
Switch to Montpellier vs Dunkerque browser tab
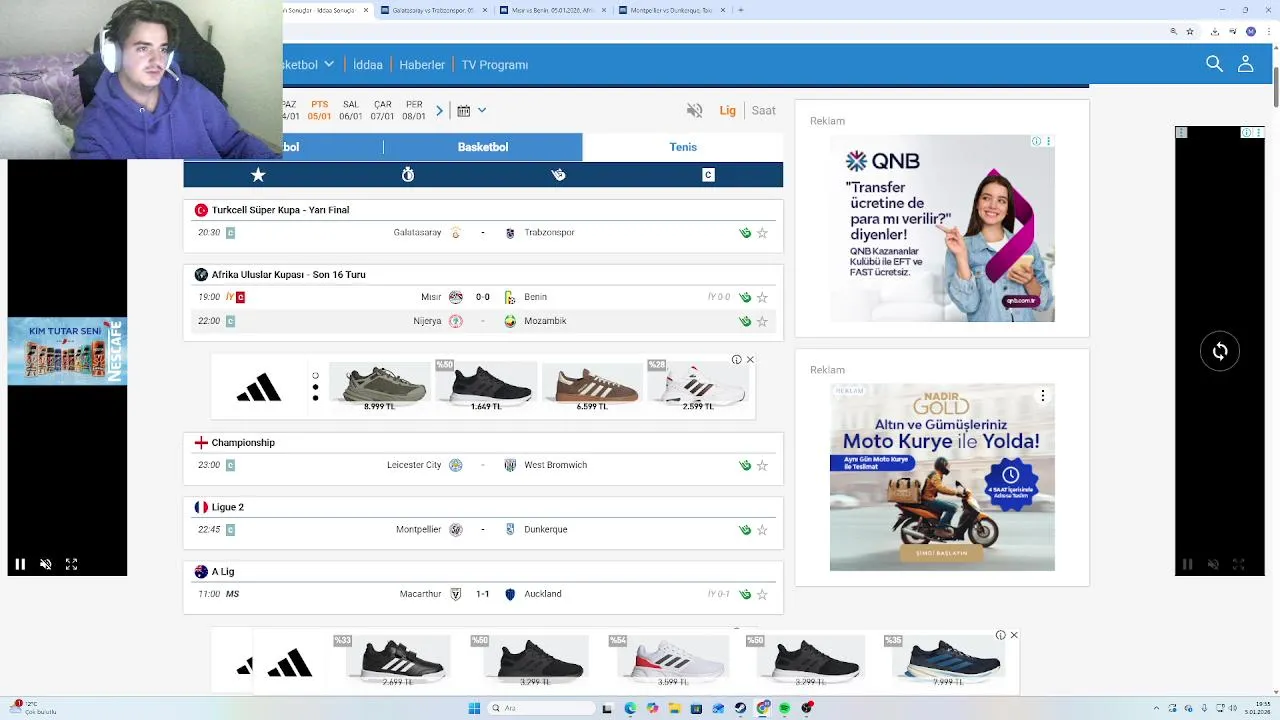[x=672, y=10]
